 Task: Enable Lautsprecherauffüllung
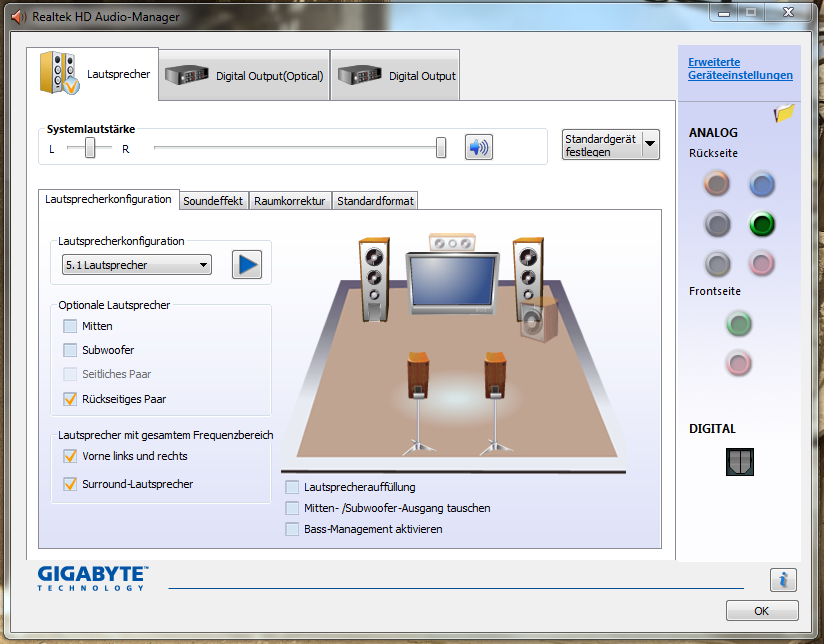click(292, 487)
